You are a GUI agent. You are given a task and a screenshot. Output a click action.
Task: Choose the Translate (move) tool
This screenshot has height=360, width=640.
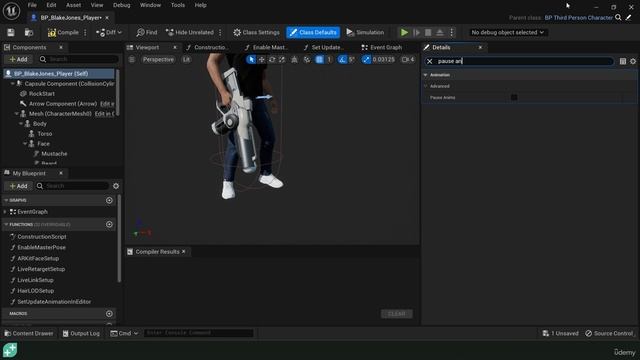[x=261, y=60]
